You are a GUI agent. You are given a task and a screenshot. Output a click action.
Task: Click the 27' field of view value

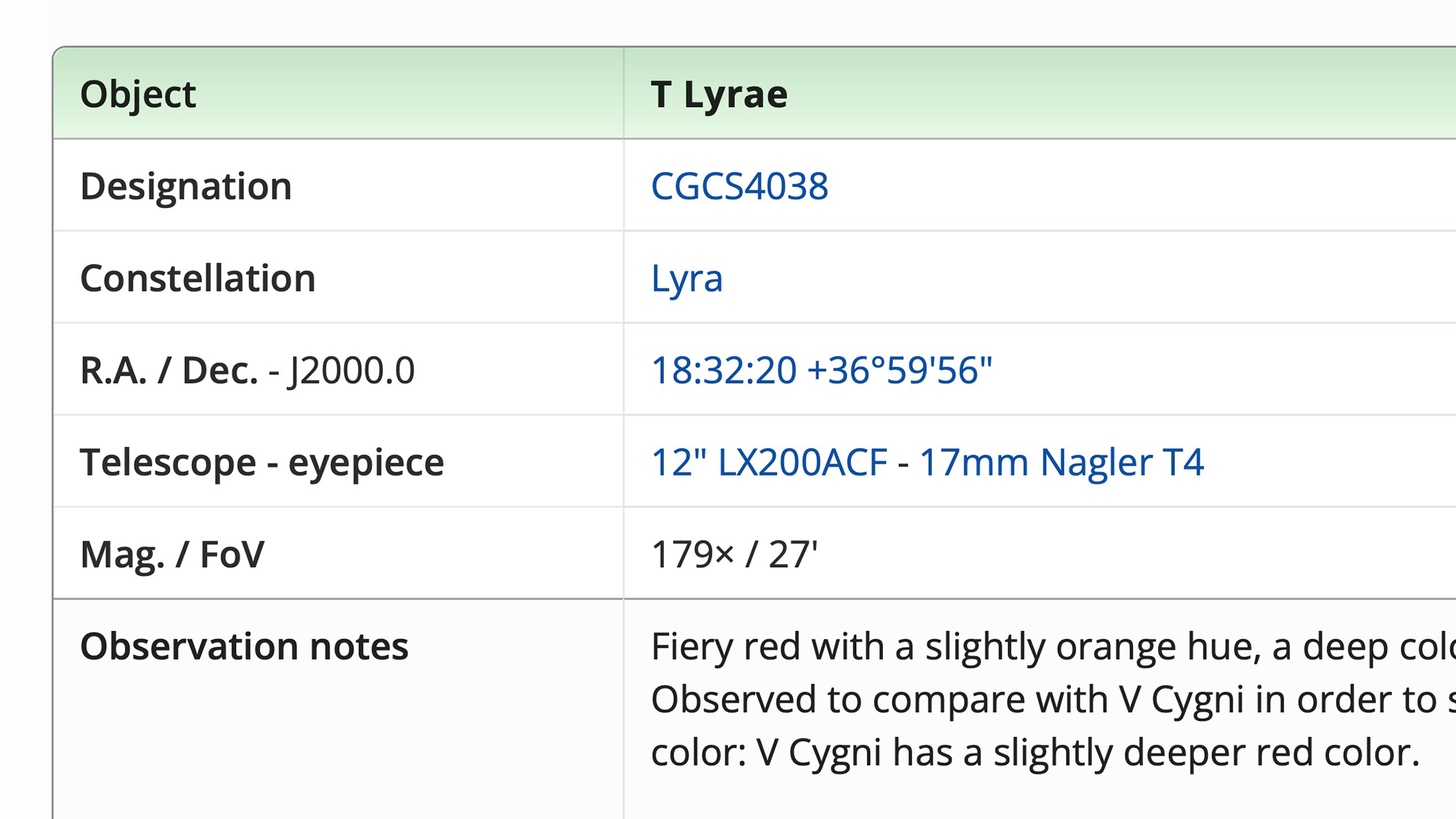pos(793,555)
